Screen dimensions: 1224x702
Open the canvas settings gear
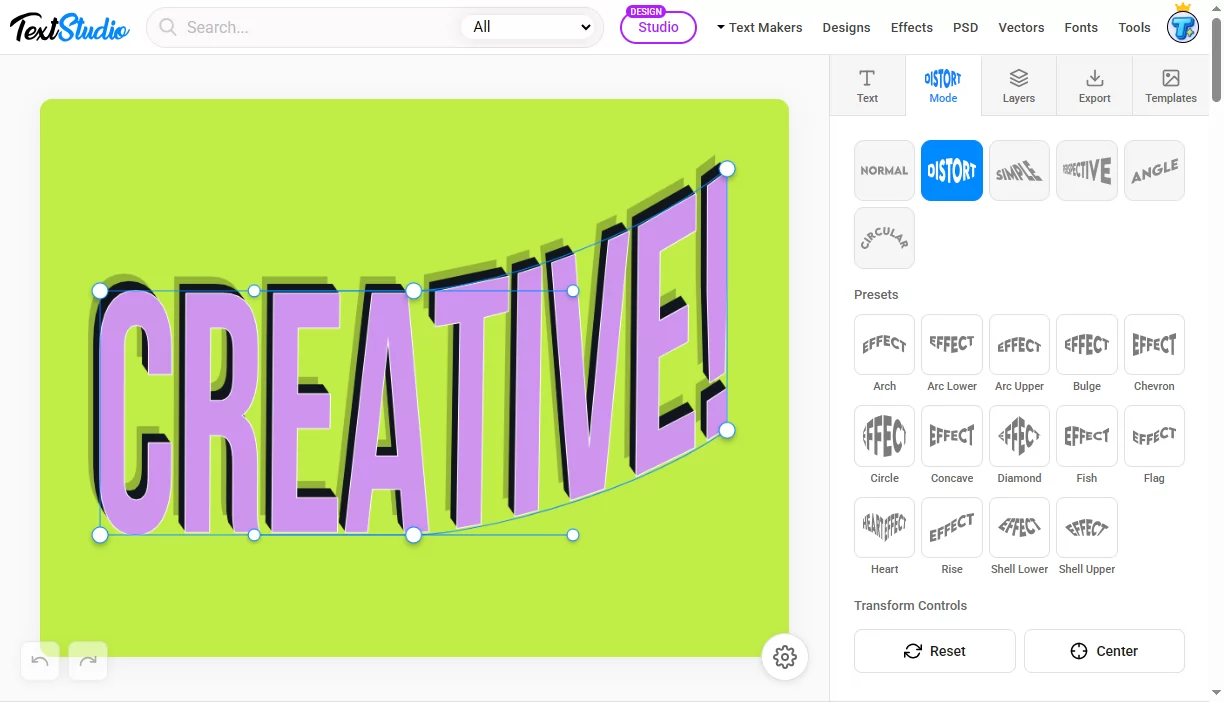click(x=785, y=657)
